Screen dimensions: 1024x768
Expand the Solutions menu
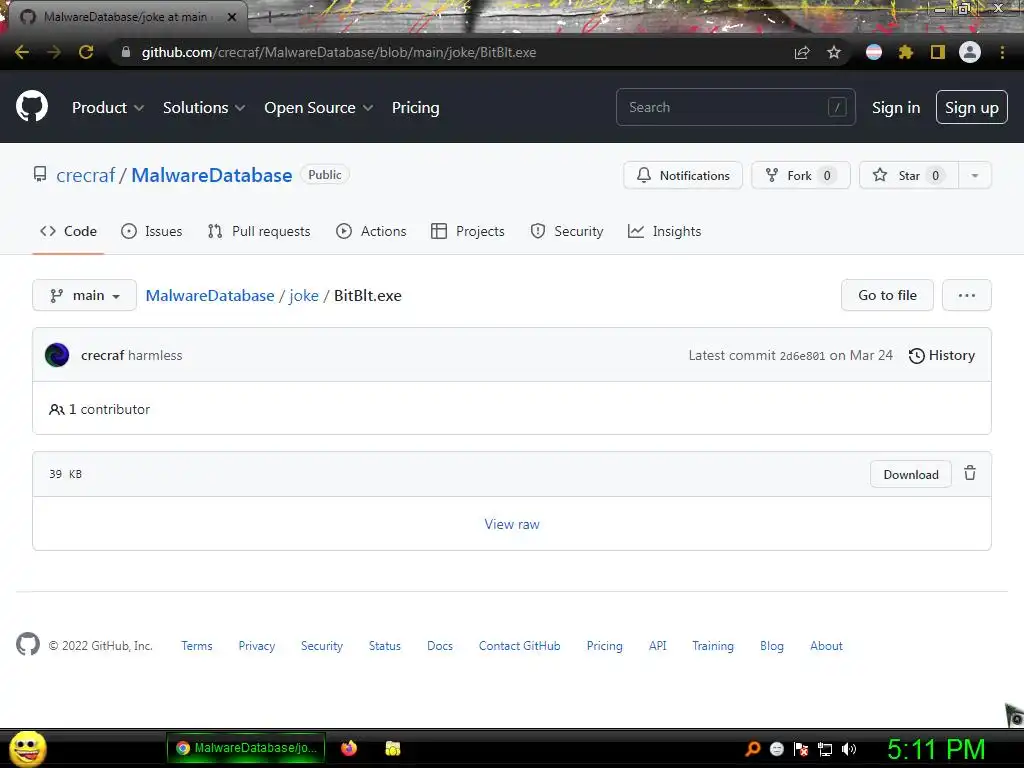pyautogui.click(x=204, y=108)
